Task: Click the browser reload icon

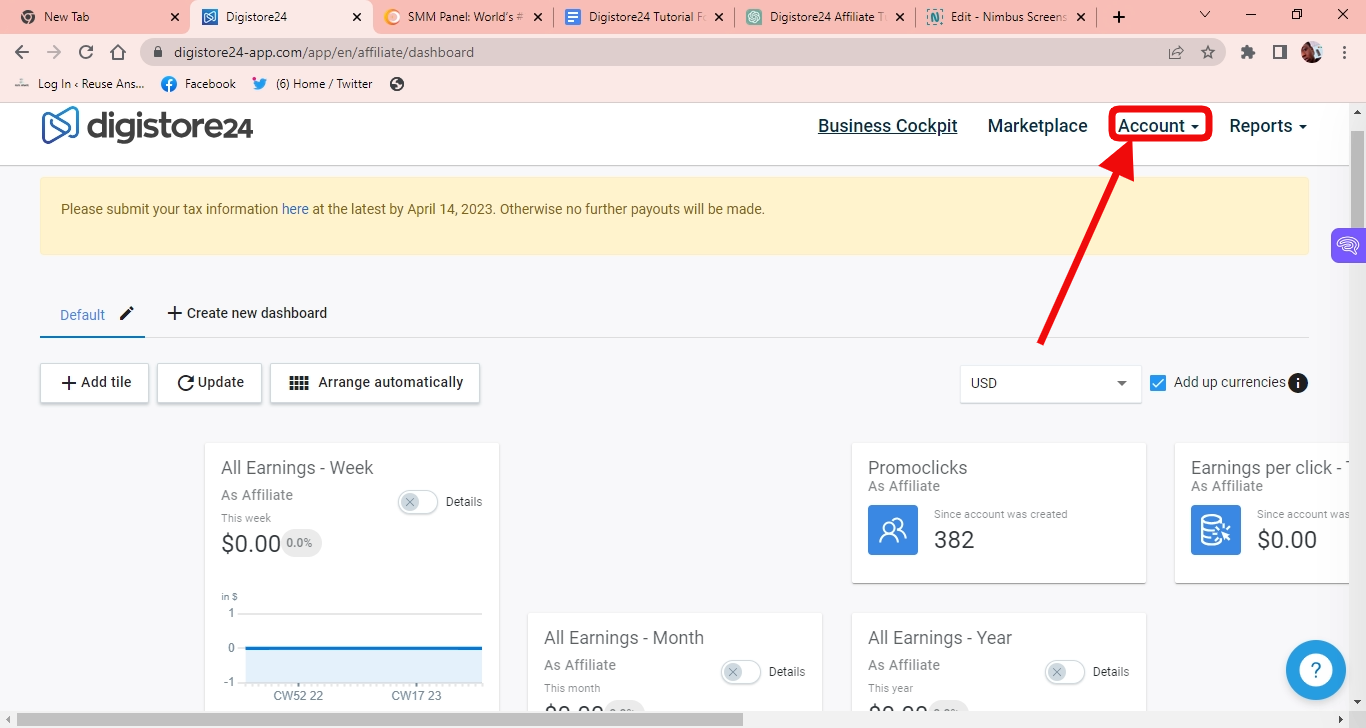Action: coord(86,52)
